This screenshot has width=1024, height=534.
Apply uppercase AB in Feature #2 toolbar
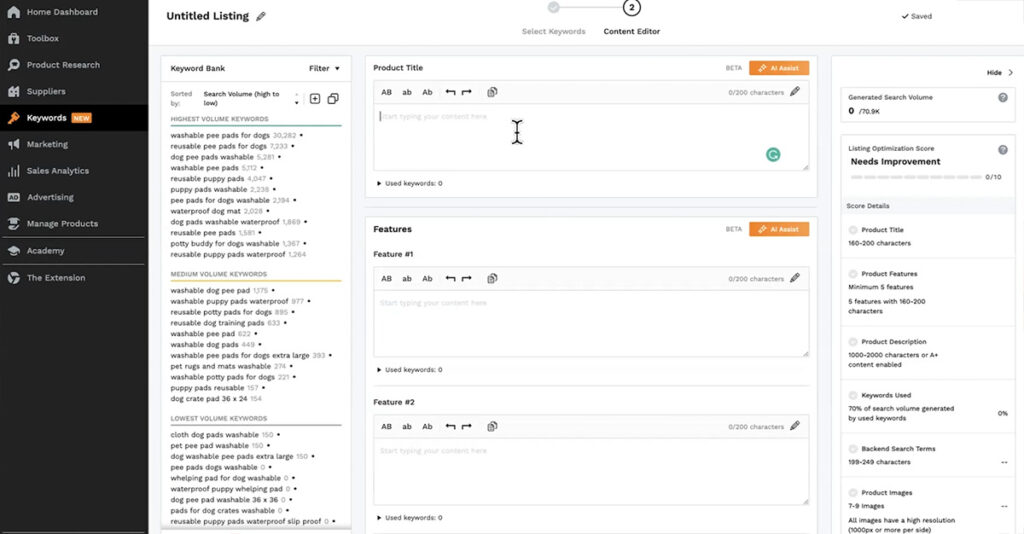click(387, 427)
